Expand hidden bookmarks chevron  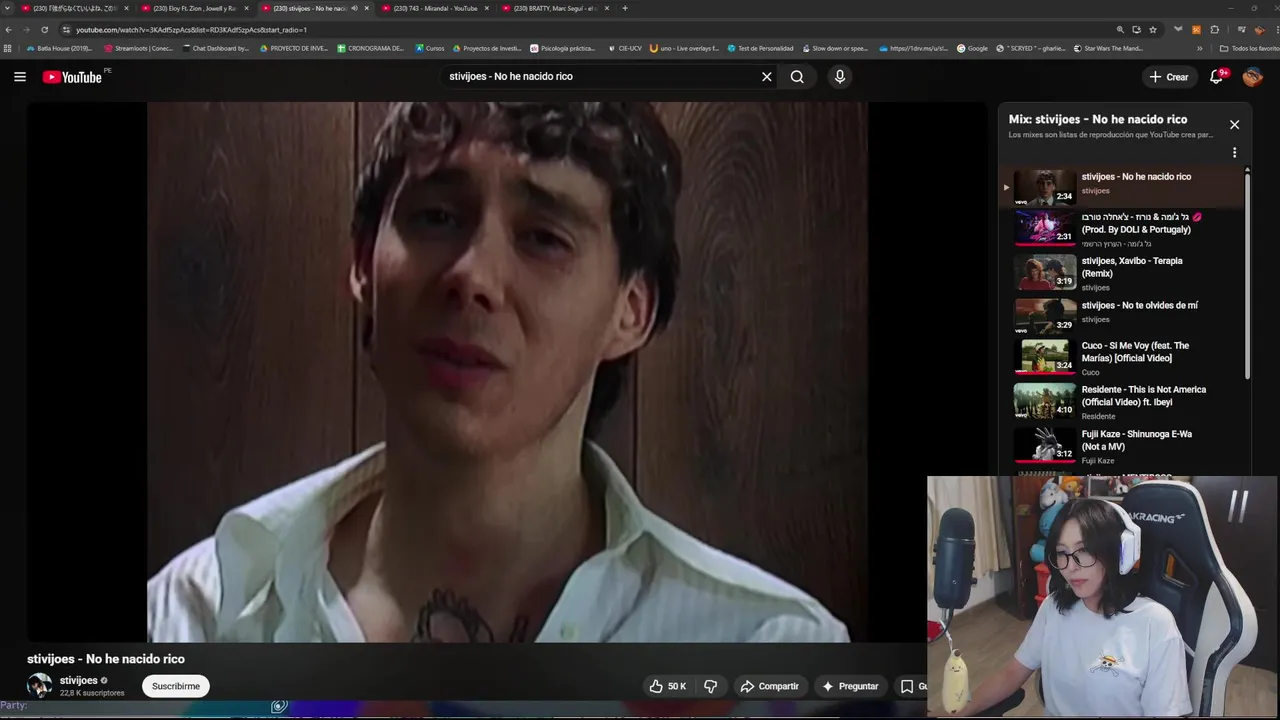1200,48
